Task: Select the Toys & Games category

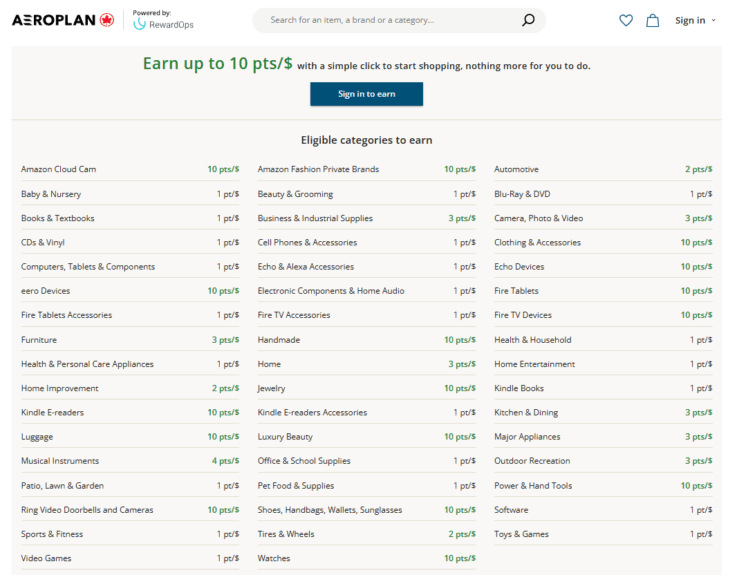Action: point(521,534)
